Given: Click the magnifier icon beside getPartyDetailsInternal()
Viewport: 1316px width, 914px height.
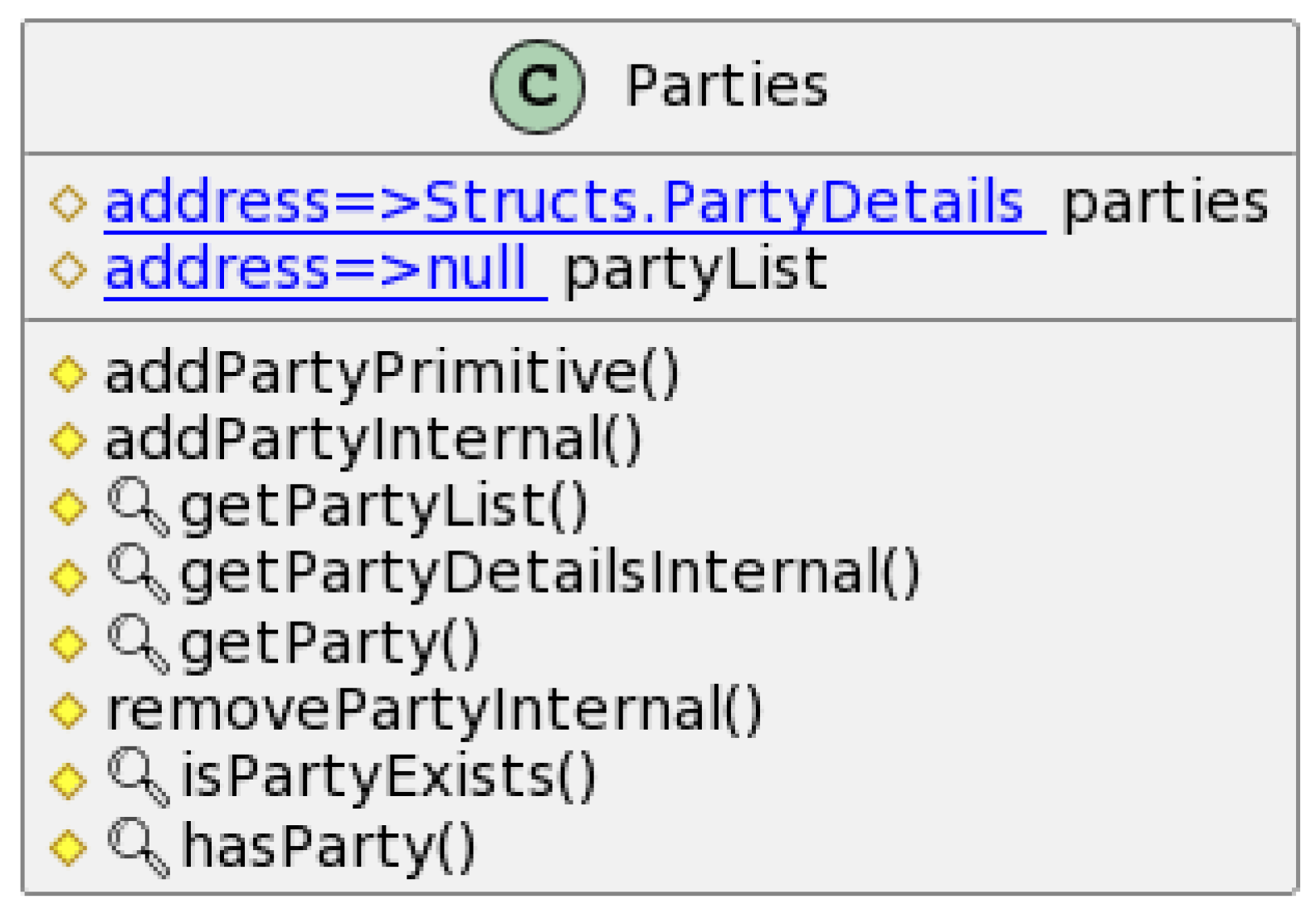Looking at the screenshot, I should point(137,573).
